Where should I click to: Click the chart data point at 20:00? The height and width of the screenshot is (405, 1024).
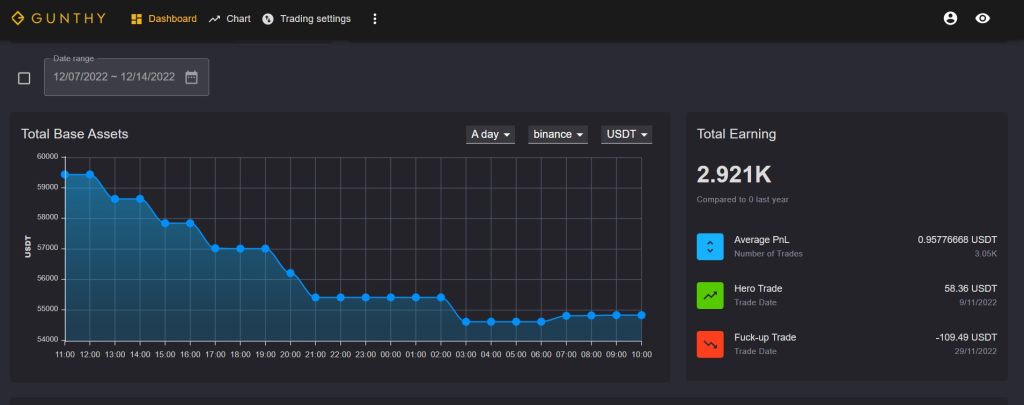click(290, 273)
